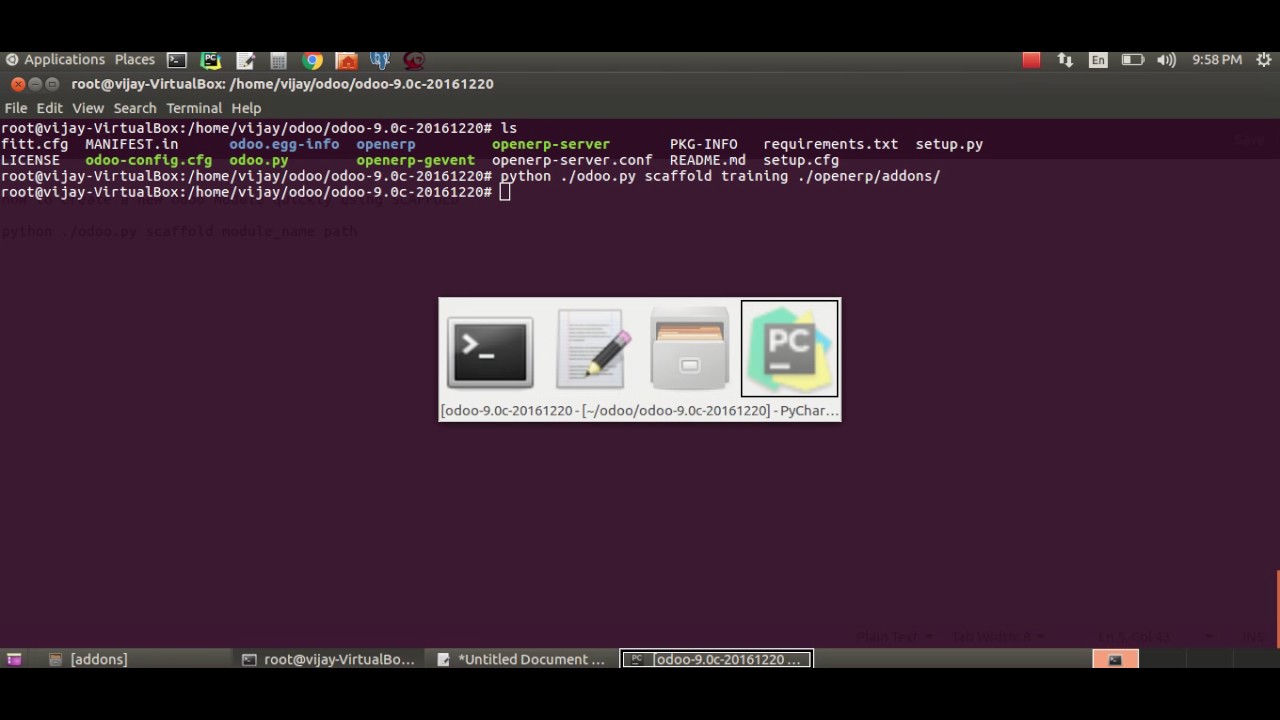Open the En keyboard layout indicator
This screenshot has width=1280, height=720.
point(1098,60)
